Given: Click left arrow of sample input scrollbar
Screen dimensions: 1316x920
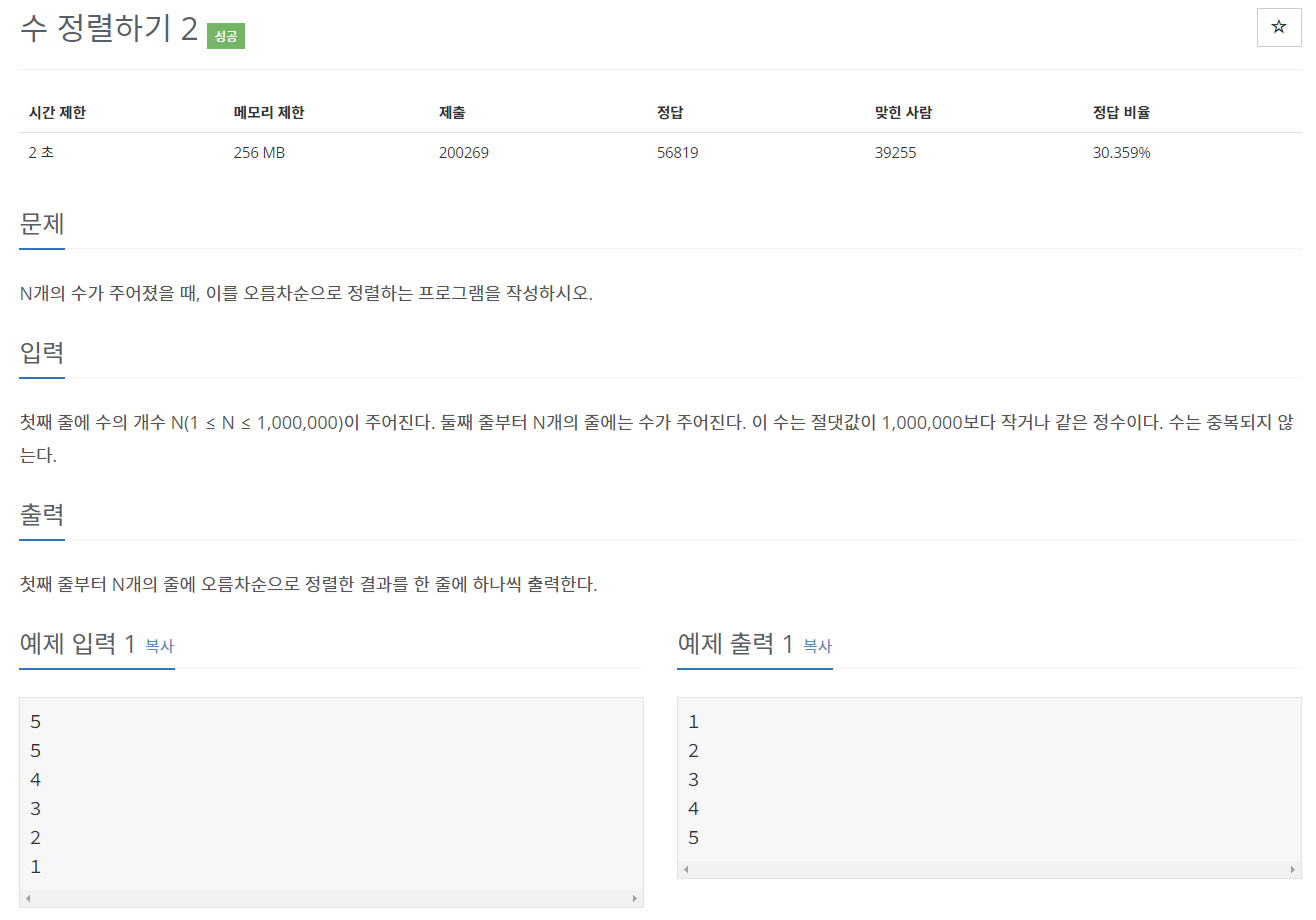Looking at the screenshot, I should tap(27, 899).
